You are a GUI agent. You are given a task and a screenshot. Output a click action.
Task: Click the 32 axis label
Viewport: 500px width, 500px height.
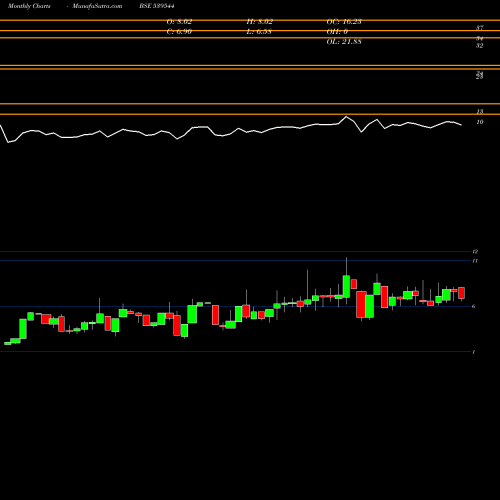479,46
